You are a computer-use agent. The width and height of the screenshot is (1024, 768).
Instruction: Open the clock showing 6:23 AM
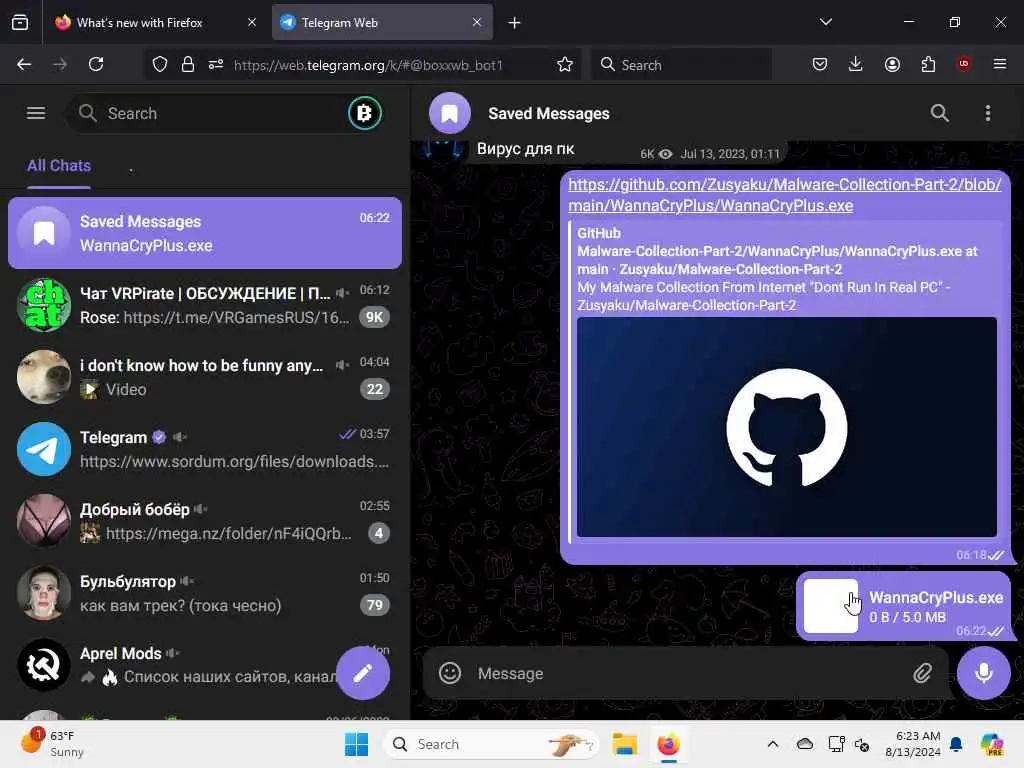(x=912, y=744)
